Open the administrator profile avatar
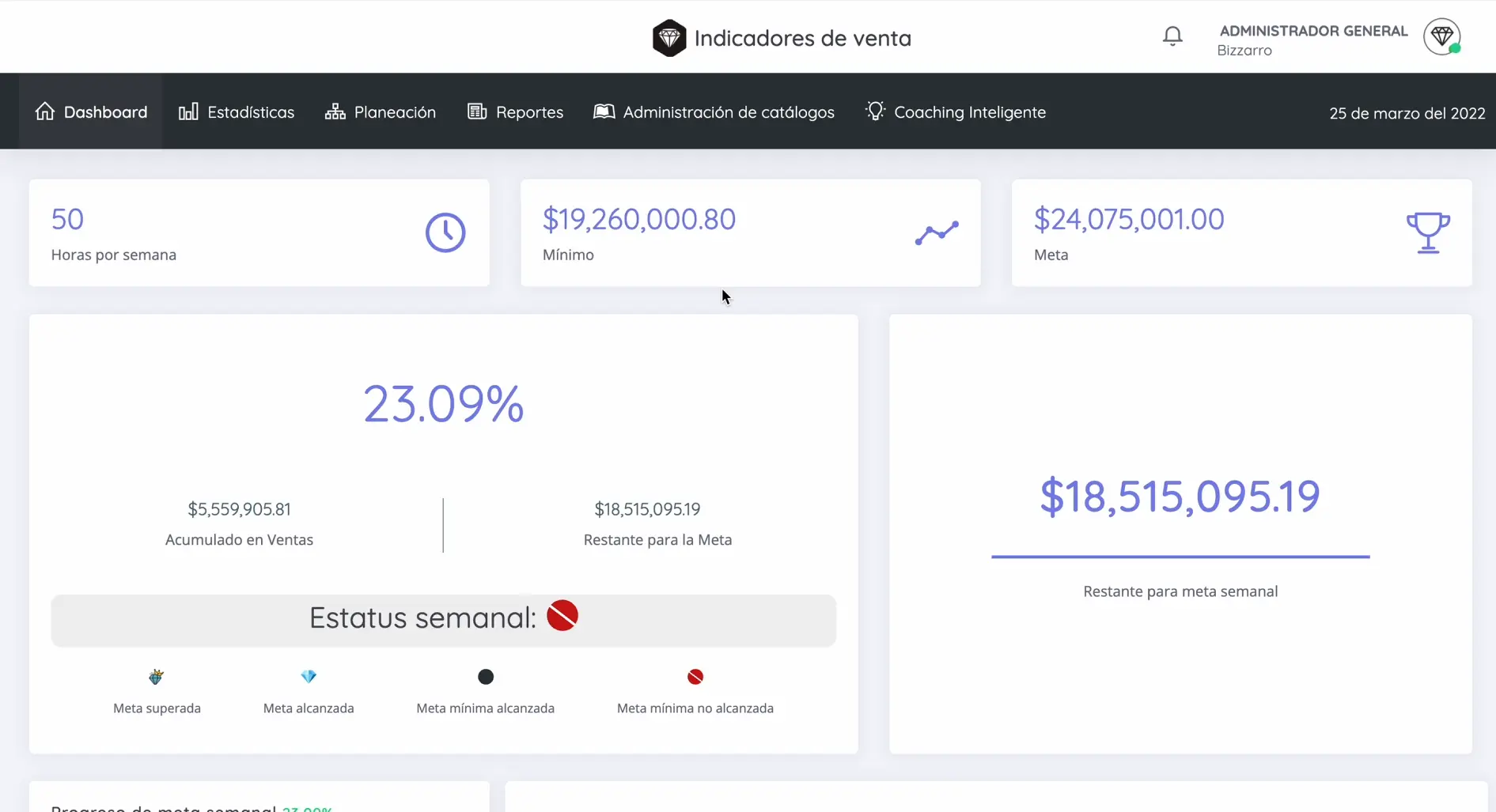The height and width of the screenshot is (812, 1496). [1441, 36]
